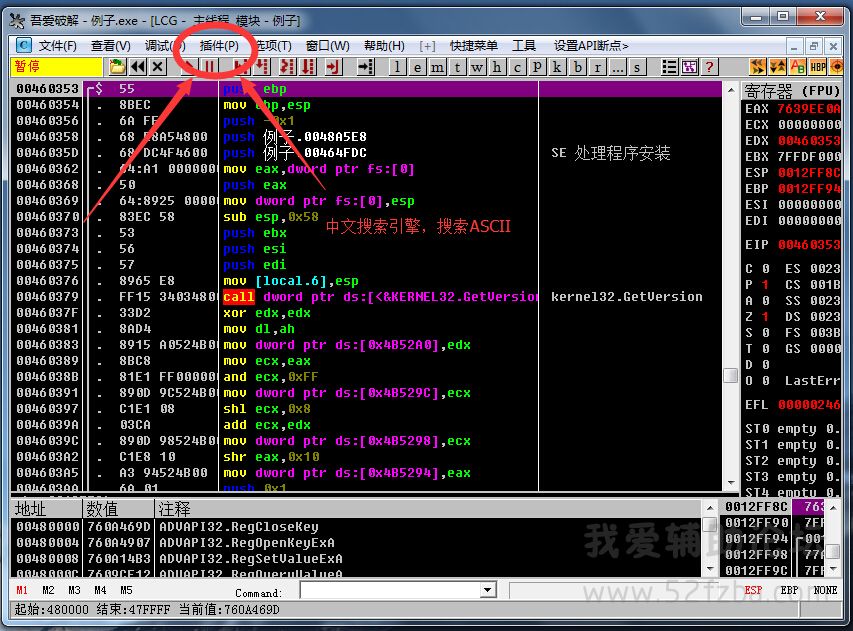Show Handles with 'h' button
The width and height of the screenshot is (853, 631).
(497, 67)
